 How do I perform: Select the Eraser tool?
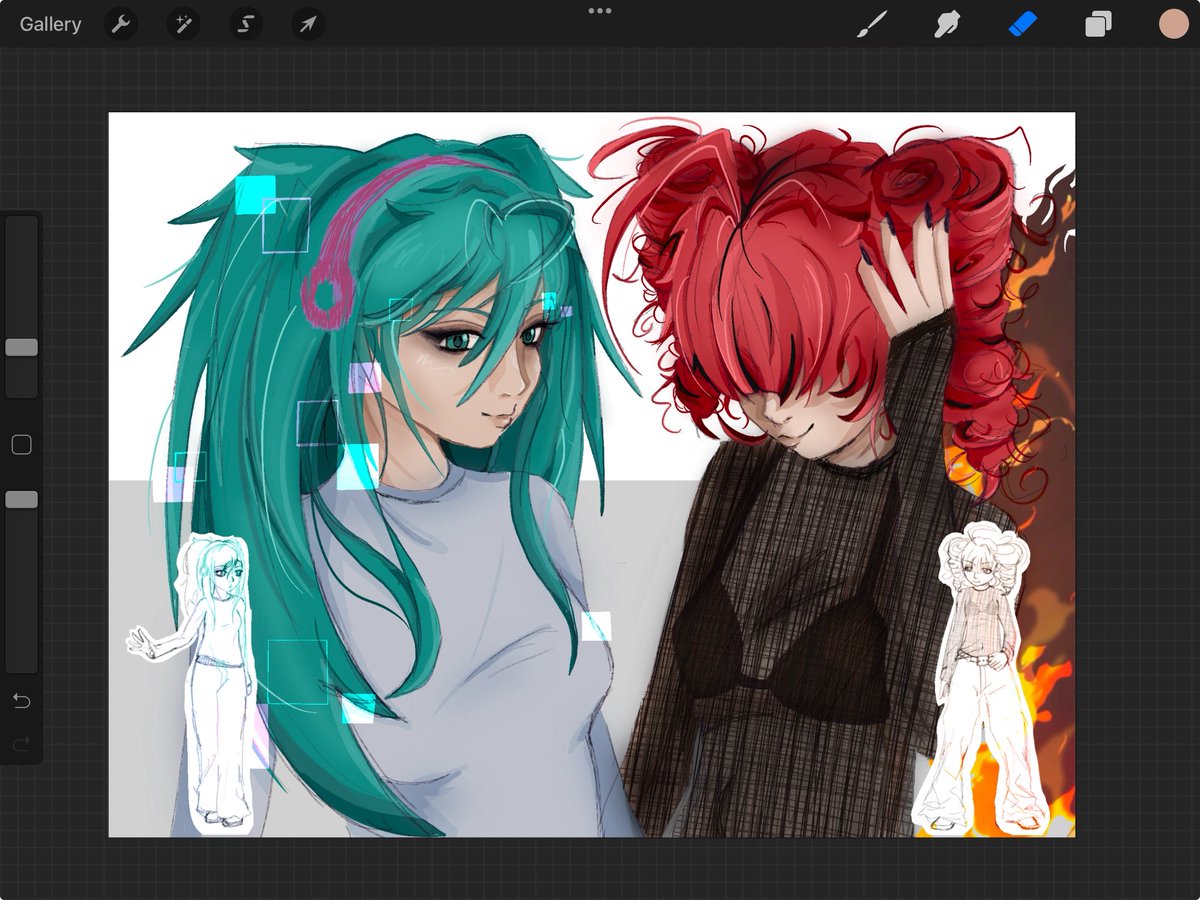[1023, 24]
